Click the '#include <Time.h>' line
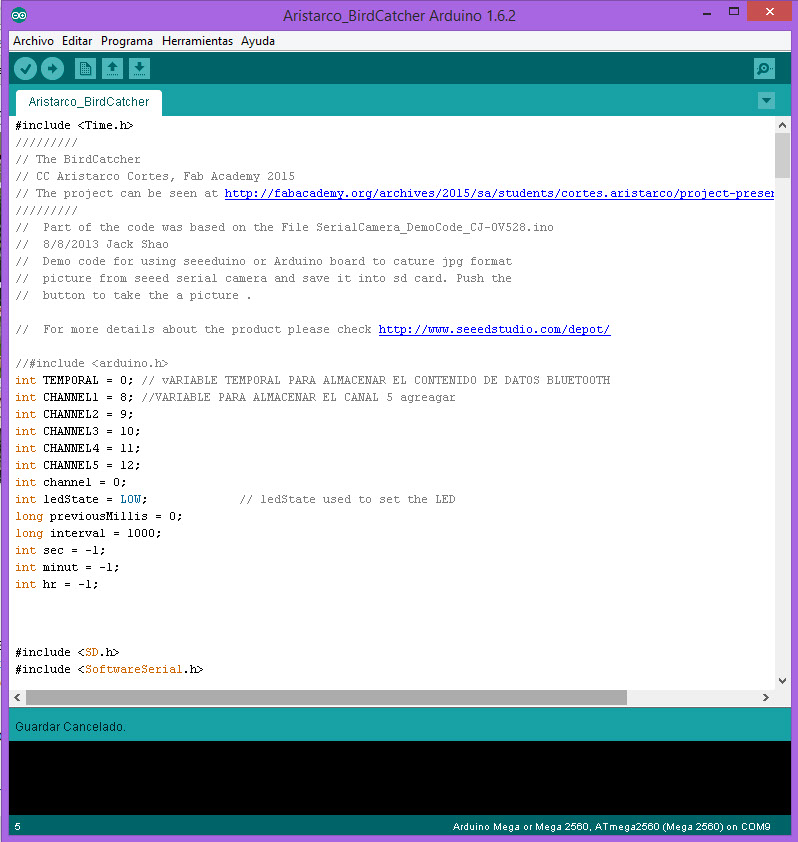Screen dimensions: 798x842 pos(74,125)
